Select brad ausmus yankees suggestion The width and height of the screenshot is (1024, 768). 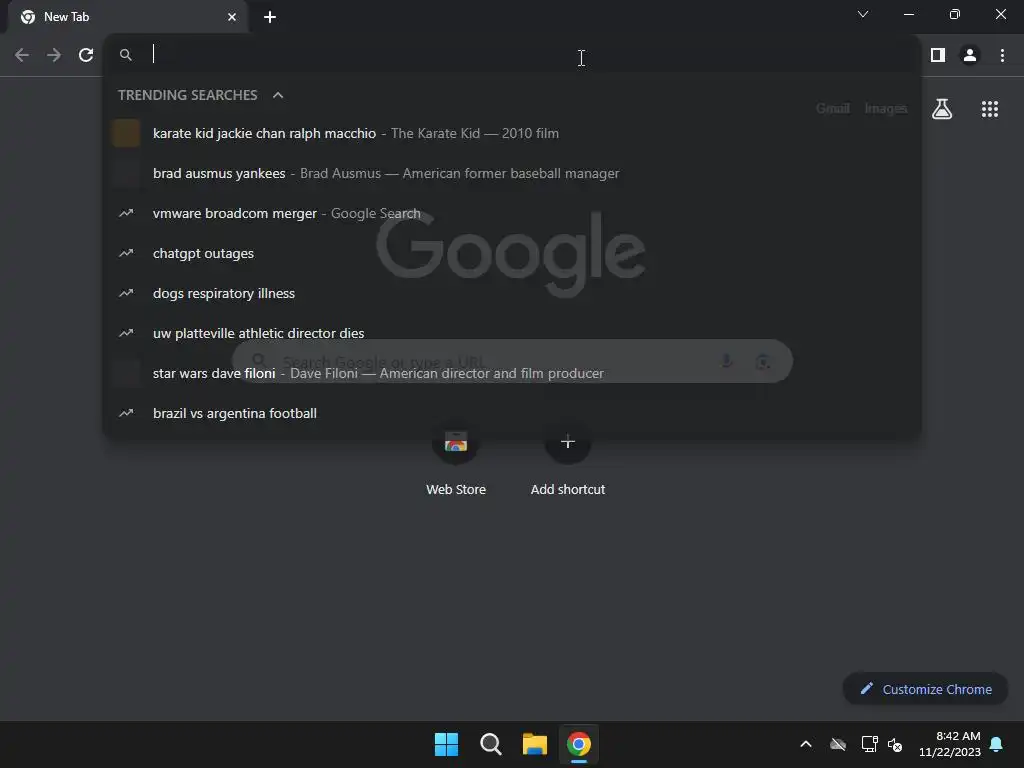[x=512, y=173]
